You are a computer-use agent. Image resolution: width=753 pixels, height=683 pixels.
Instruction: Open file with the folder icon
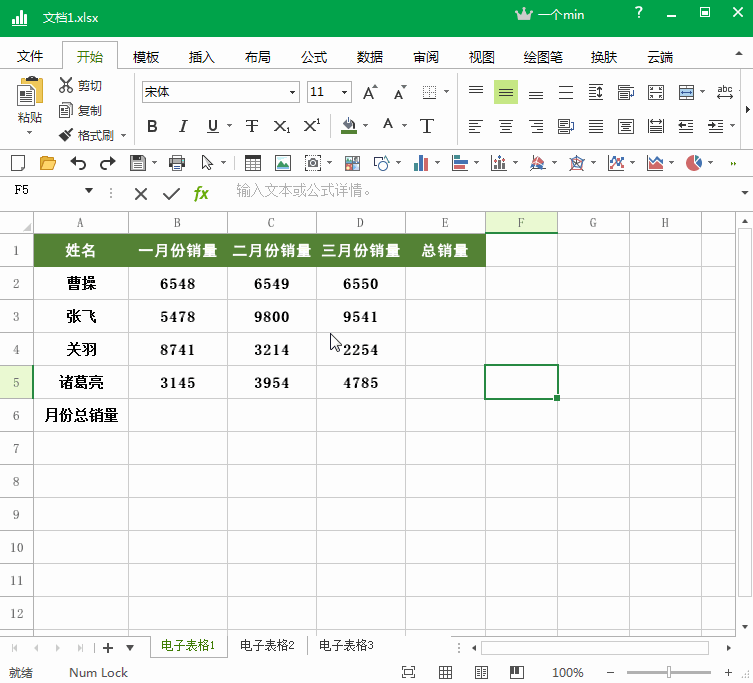click(48, 163)
